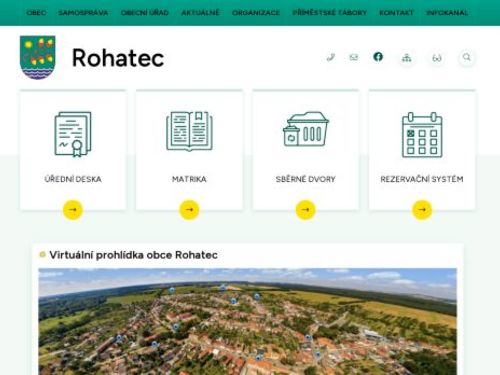500x375 pixels.
Task: Click the phone contact icon
Action: tap(331, 57)
